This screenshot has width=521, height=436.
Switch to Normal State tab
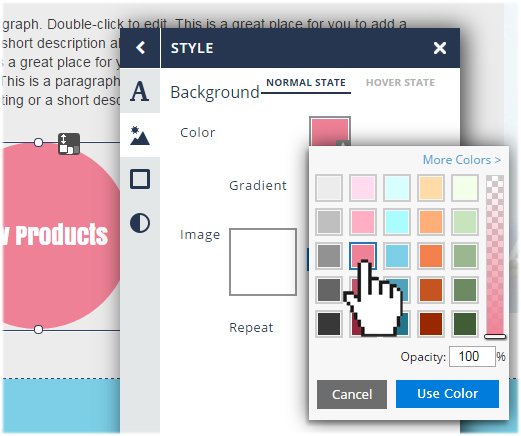coord(306,83)
